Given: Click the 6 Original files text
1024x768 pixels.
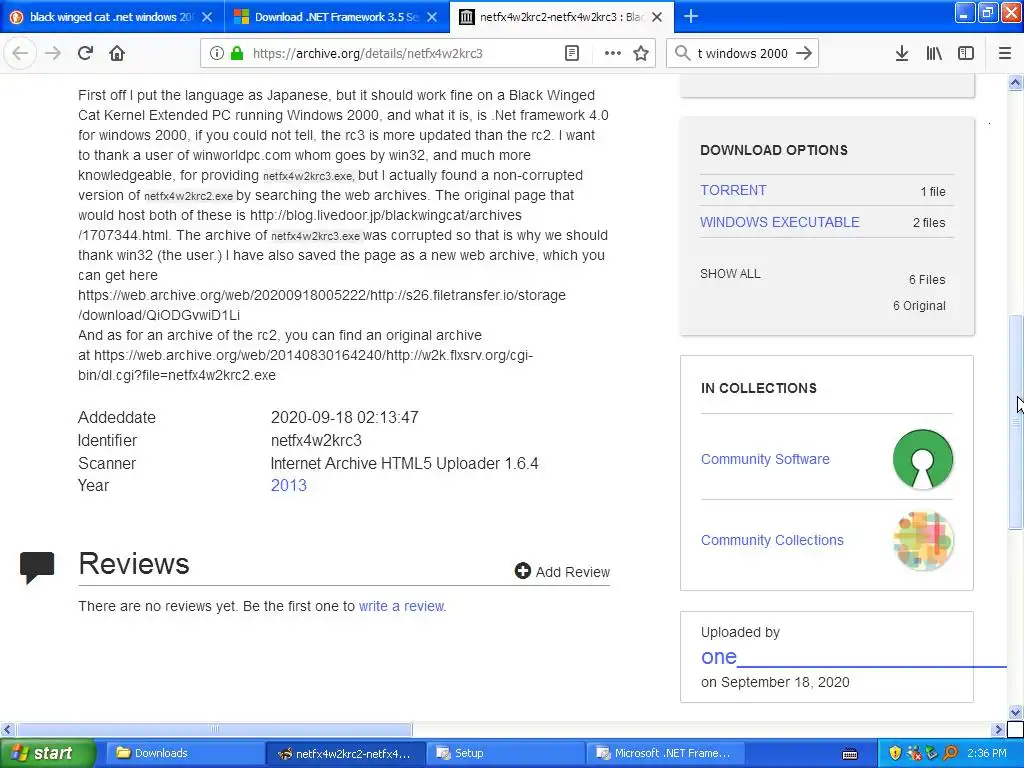Looking at the screenshot, I should (x=919, y=306).
